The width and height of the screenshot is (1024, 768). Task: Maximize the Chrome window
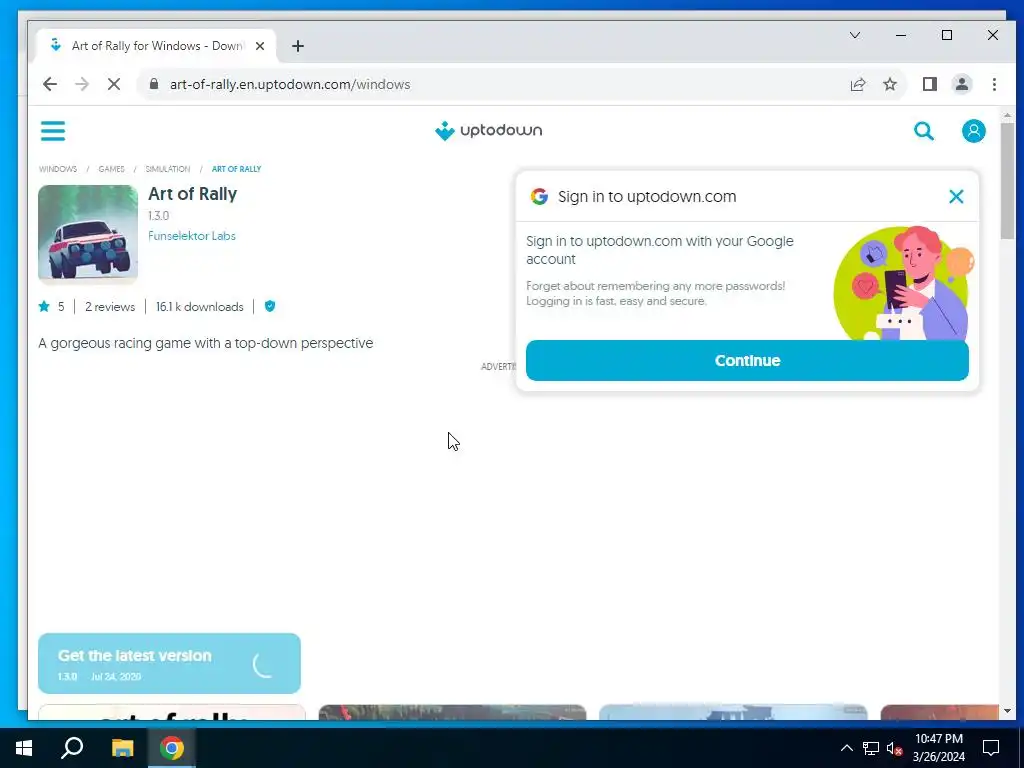tap(946, 35)
